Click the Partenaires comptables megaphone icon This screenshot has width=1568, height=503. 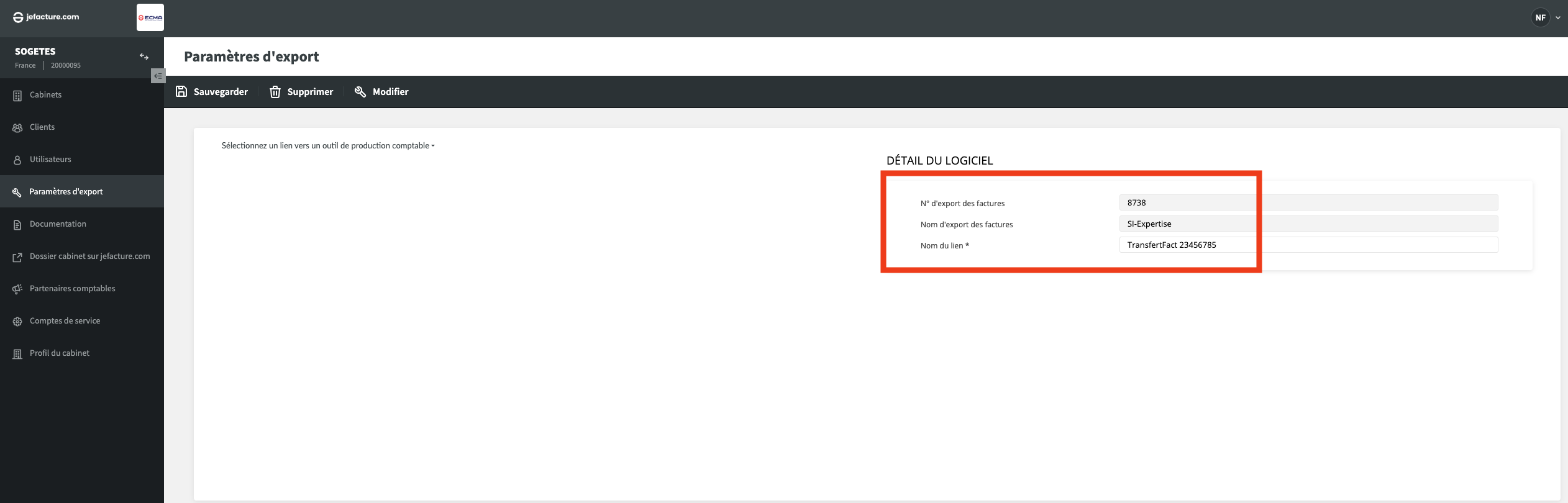click(x=17, y=289)
